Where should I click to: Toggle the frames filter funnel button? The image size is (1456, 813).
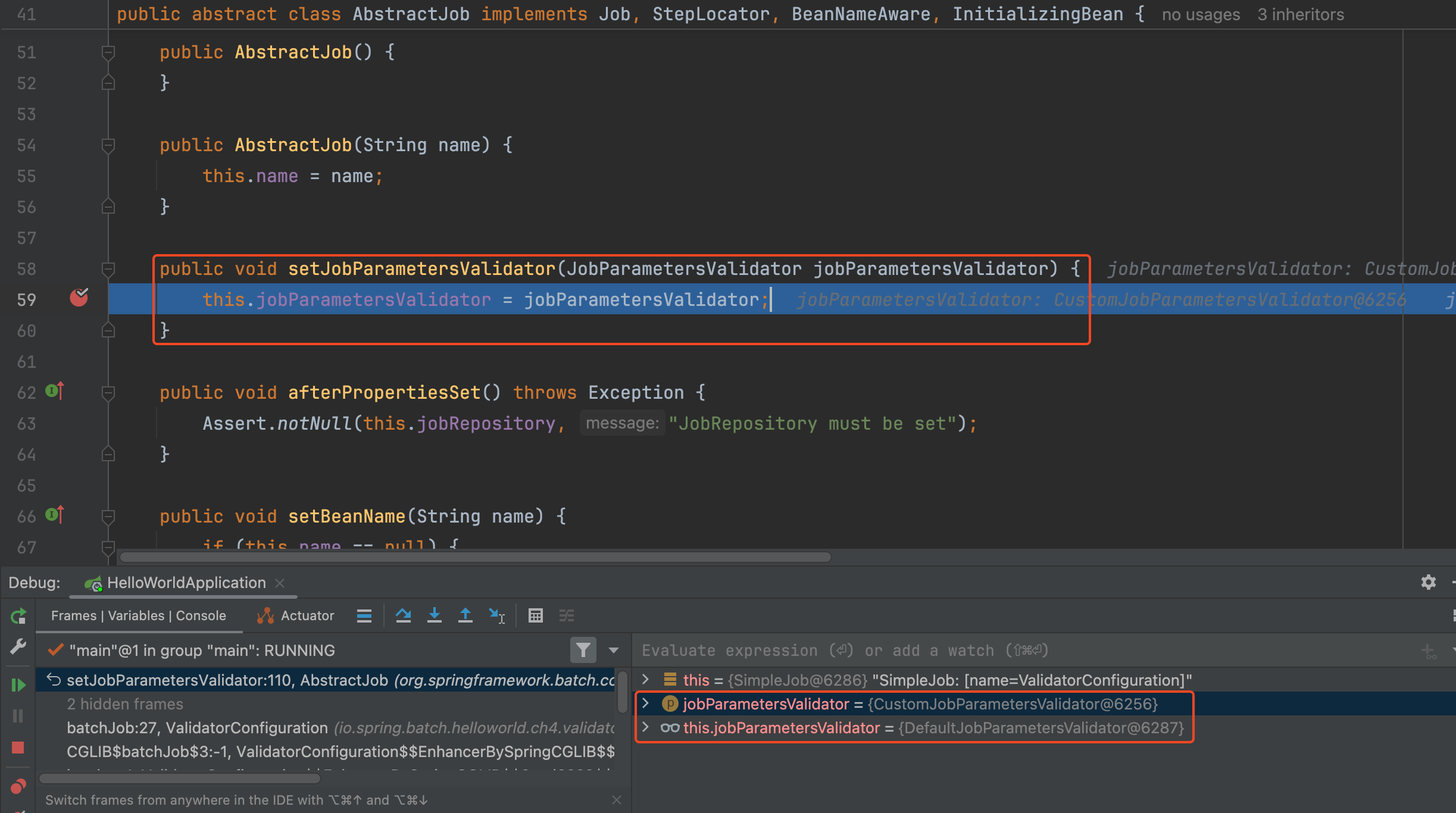583,650
